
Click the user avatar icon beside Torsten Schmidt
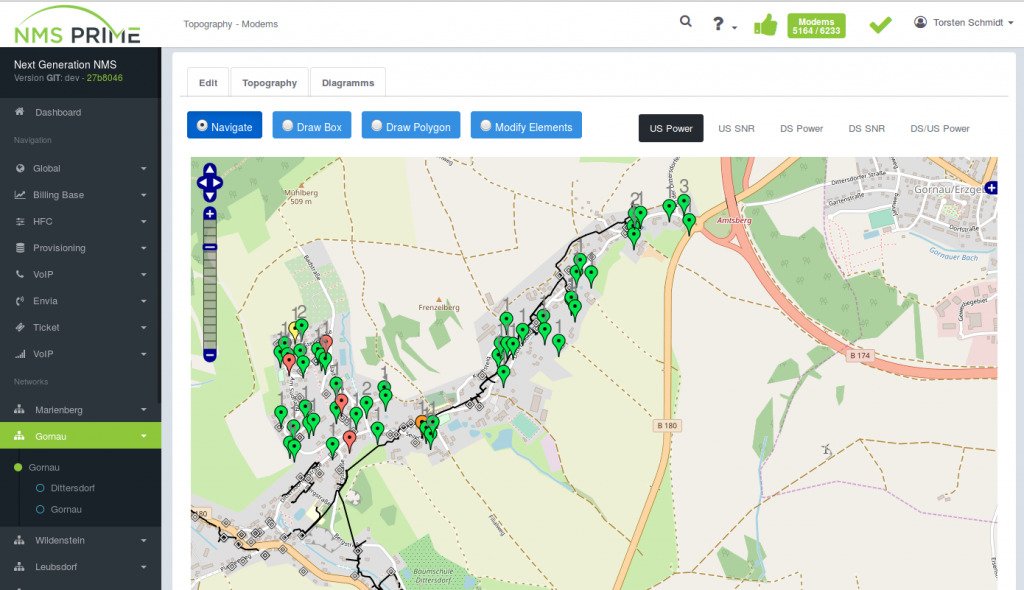920,22
